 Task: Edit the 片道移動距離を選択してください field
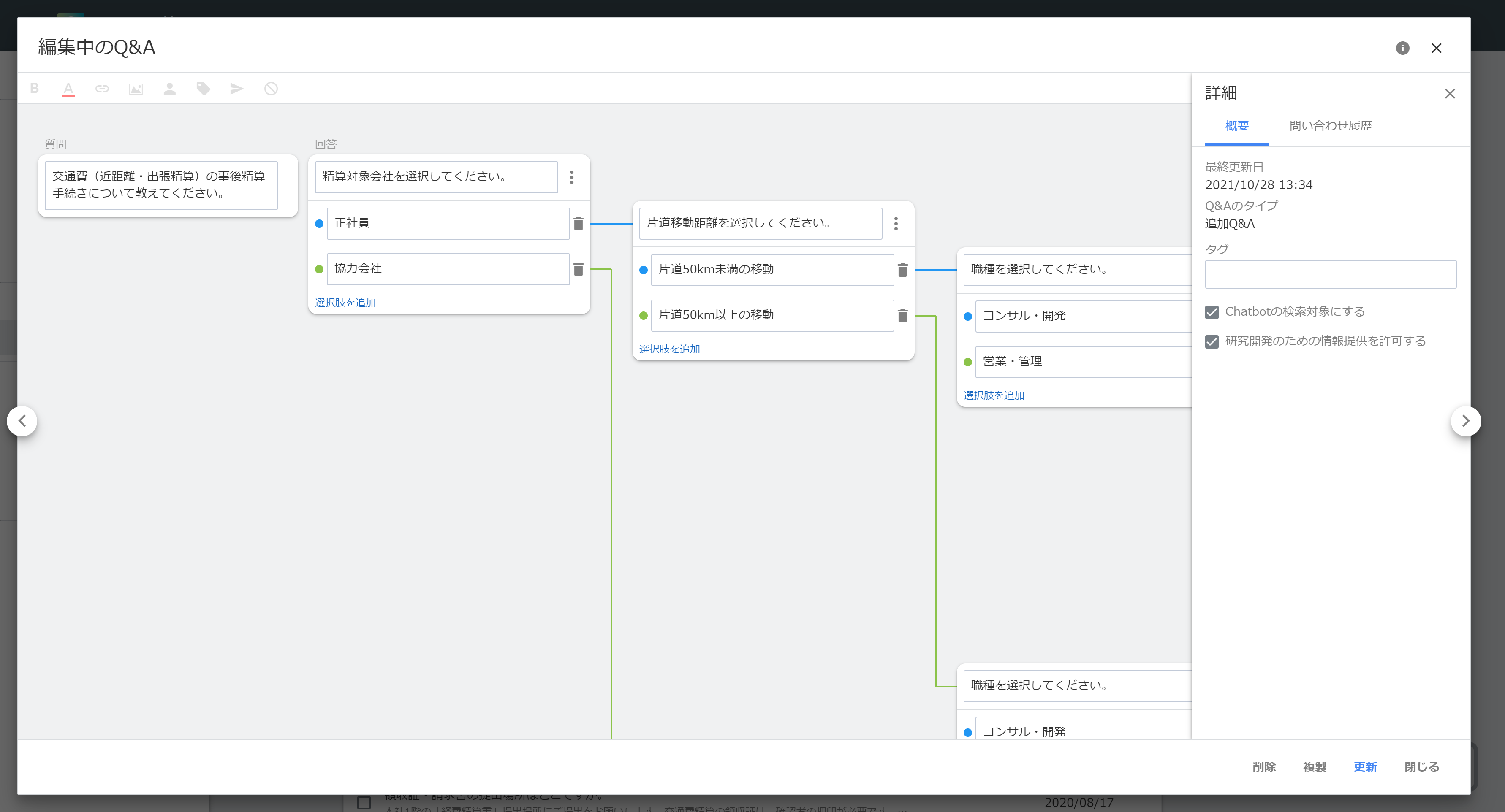(761, 224)
